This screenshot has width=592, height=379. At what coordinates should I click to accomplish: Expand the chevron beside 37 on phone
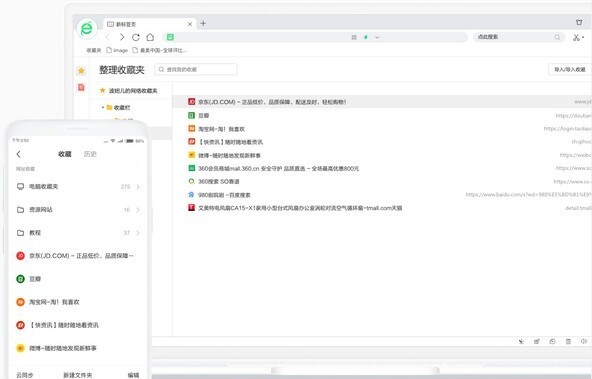pyautogui.click(x=138, y=233)
